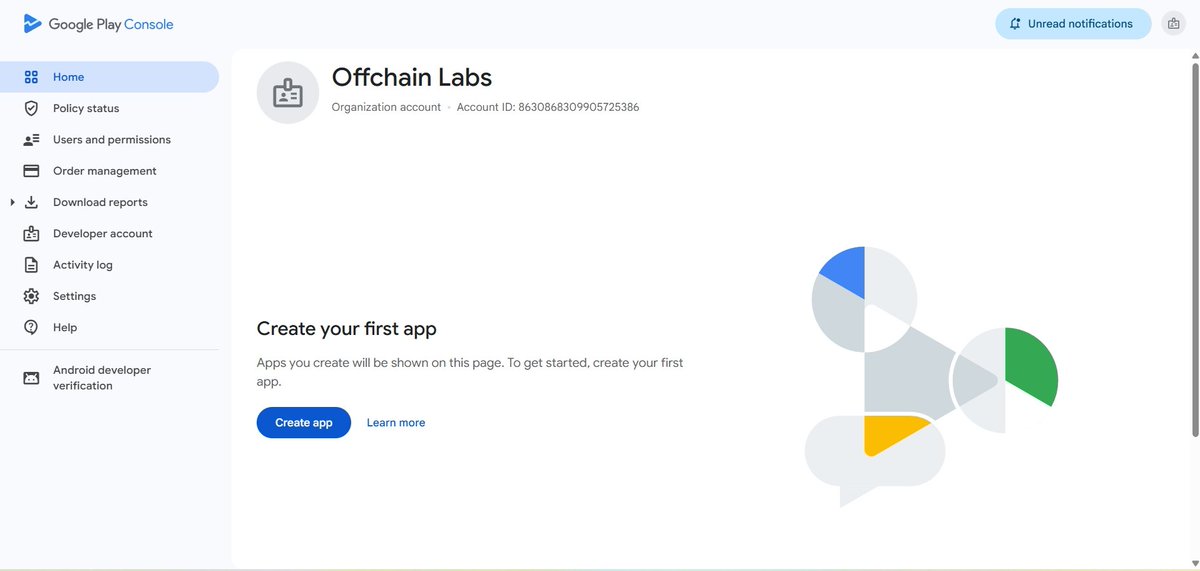Click the Activity log document icon
The height and width of the screenshot is (571, 1200).
(31, 265)
